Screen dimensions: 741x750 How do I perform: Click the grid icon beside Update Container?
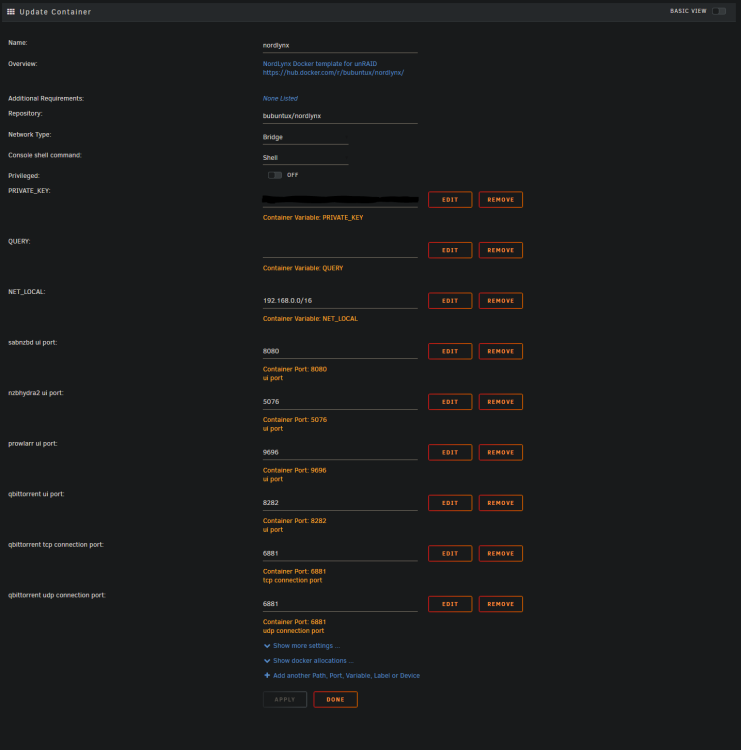(11, 12)
